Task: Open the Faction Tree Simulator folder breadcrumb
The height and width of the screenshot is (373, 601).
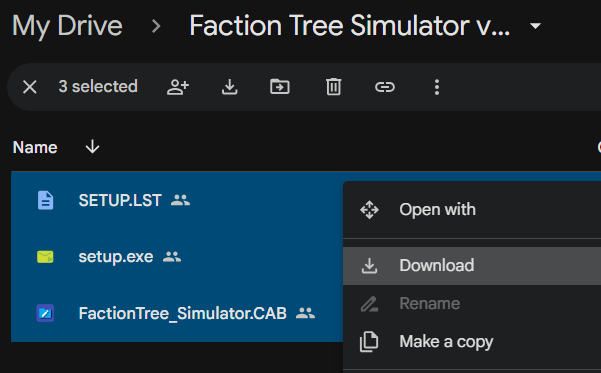Action: (x=350, y=26)
